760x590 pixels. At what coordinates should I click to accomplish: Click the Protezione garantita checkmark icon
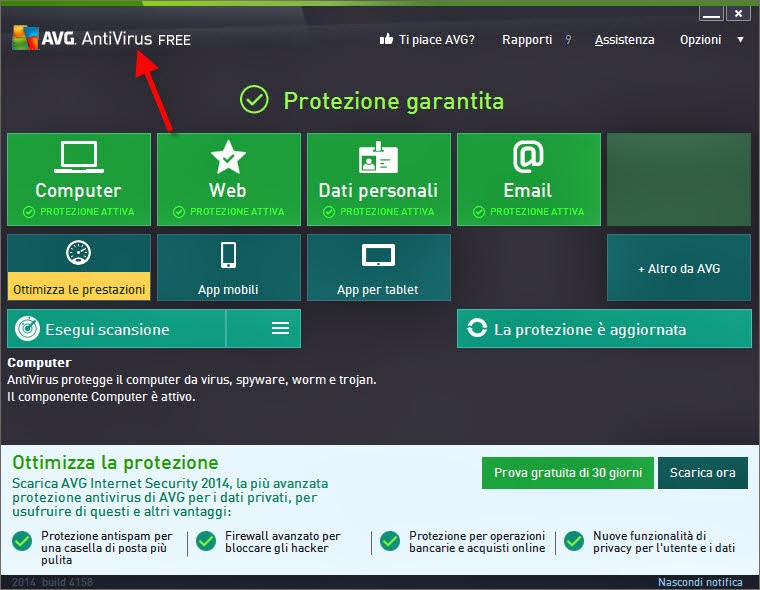point(254,99)
